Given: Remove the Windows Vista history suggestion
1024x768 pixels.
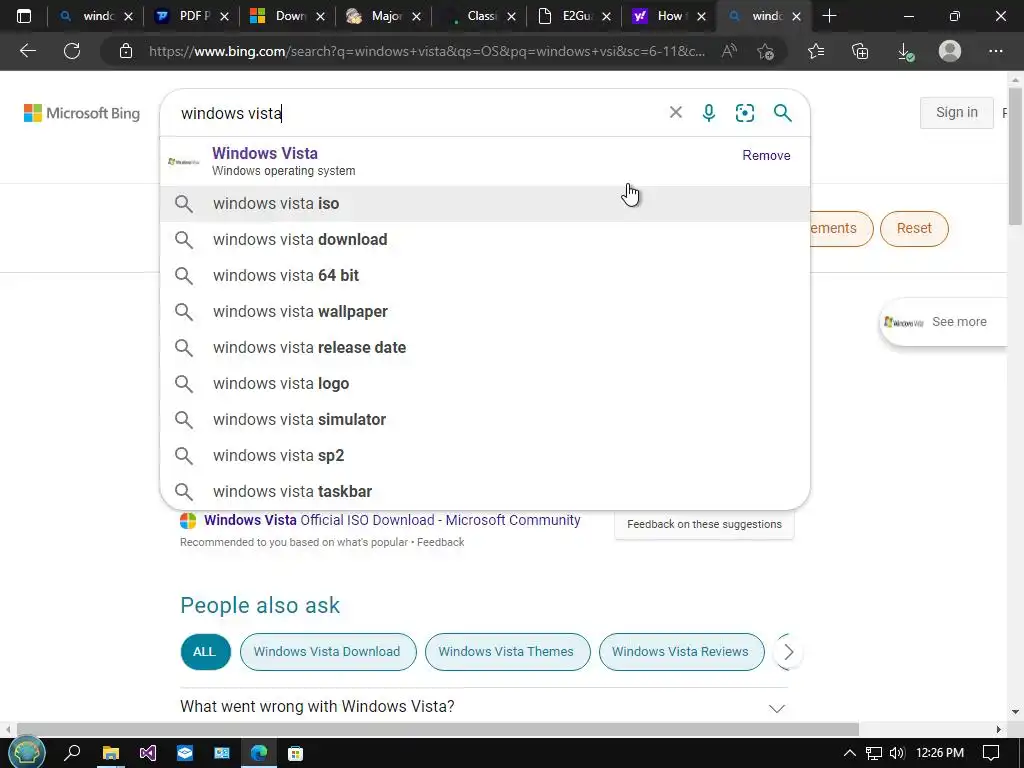Looking at the screenshot, I should click(x=766, y=155).
